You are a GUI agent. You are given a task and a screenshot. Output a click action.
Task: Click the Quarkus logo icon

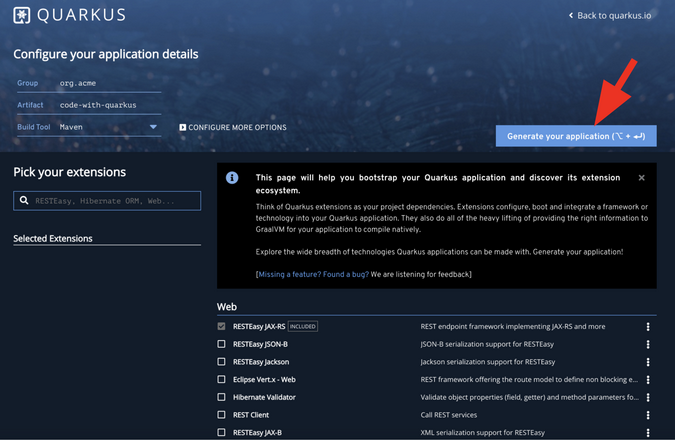click(22, 15)
